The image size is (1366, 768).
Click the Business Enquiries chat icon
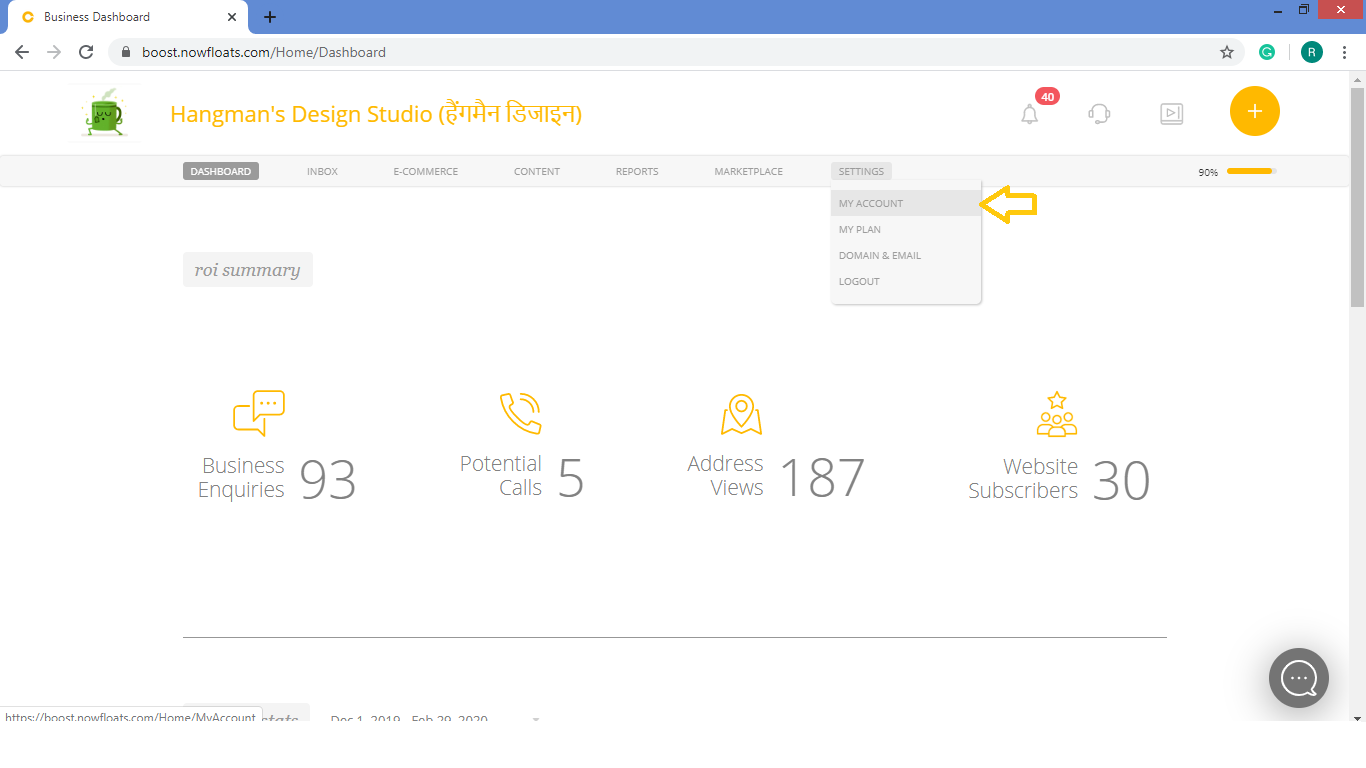pyautogui.click(x=259, y=413)
